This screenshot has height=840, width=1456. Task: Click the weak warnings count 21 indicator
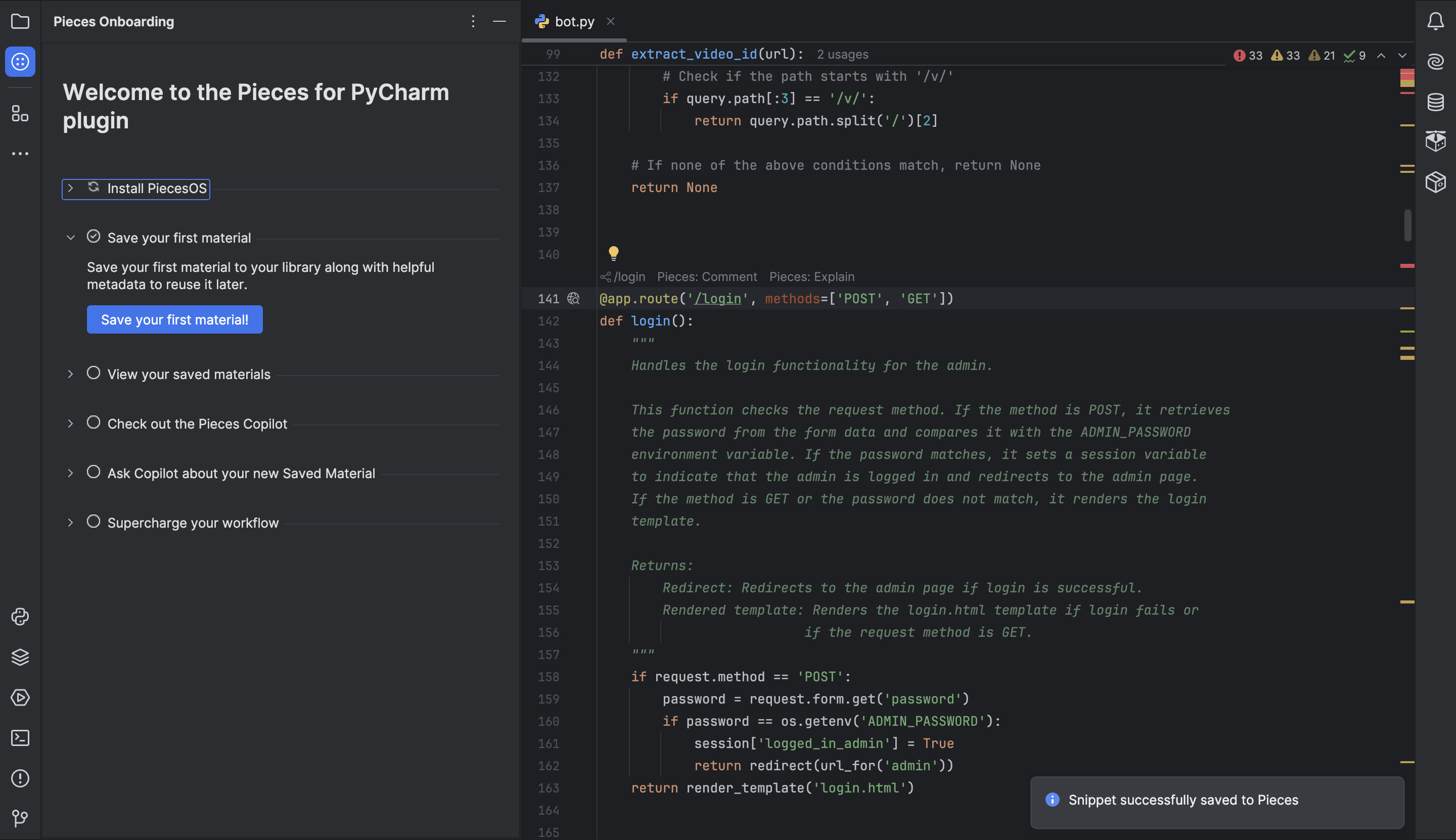pos(1322,56)
